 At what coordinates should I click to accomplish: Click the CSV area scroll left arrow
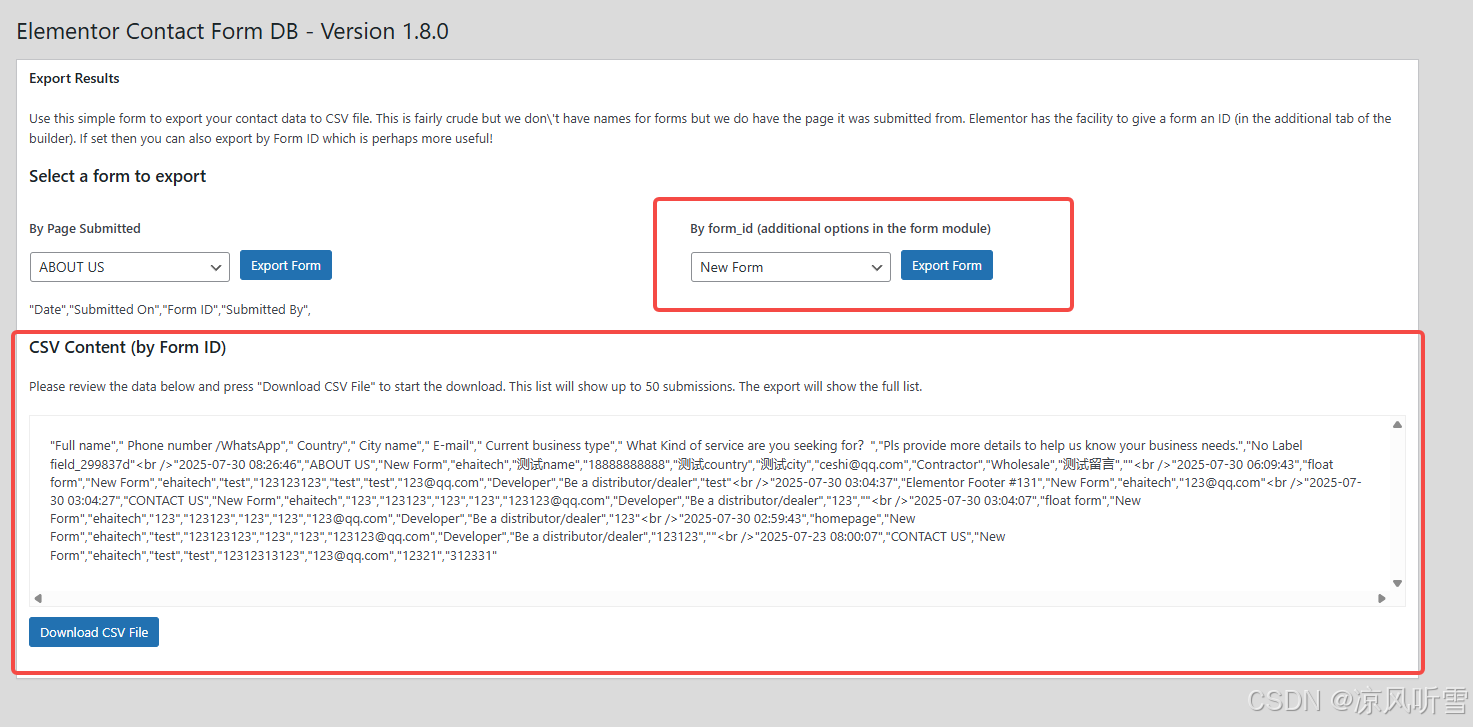pos(38,598)
